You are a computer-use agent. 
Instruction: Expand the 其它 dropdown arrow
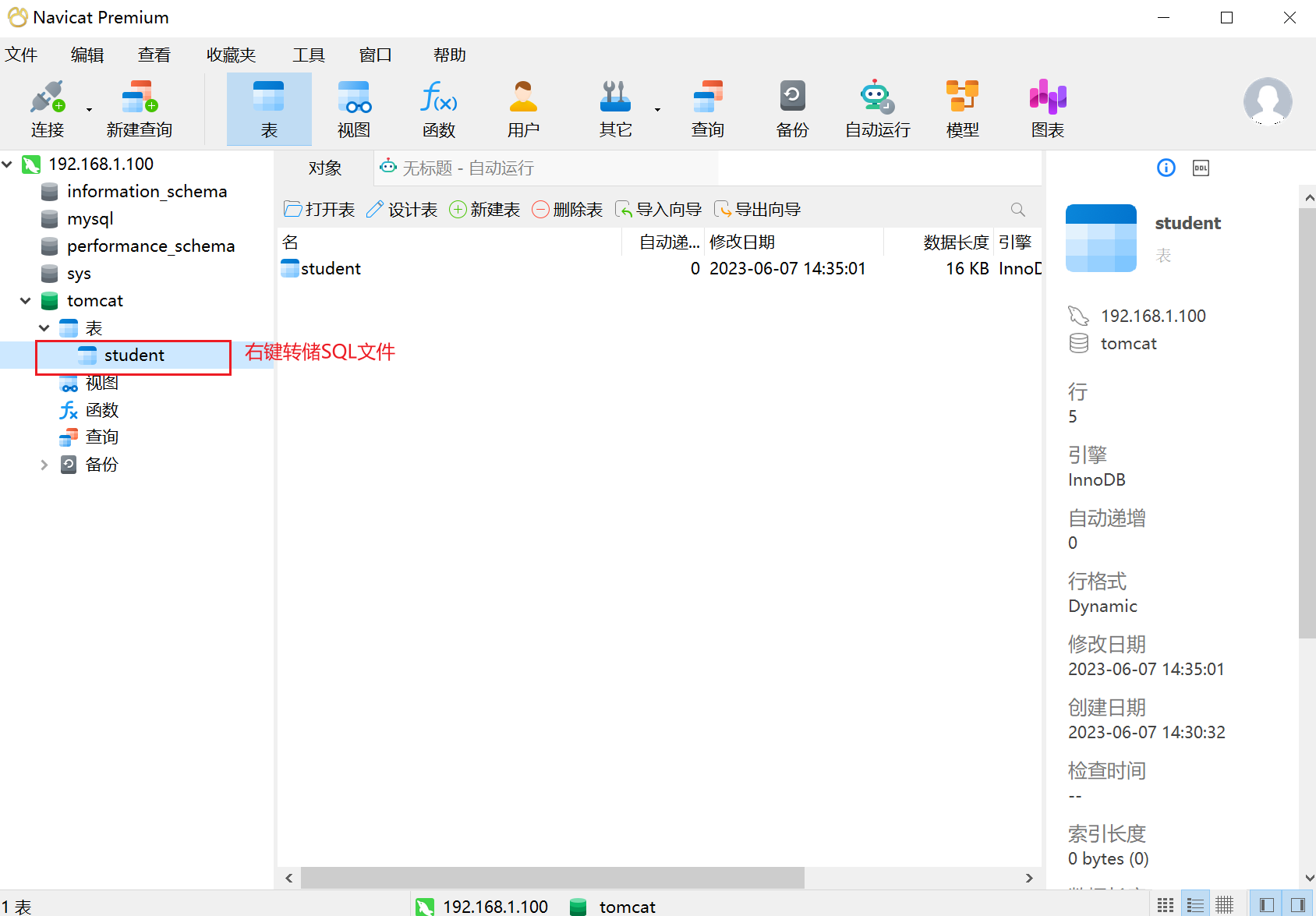click(x=657, y=110)
